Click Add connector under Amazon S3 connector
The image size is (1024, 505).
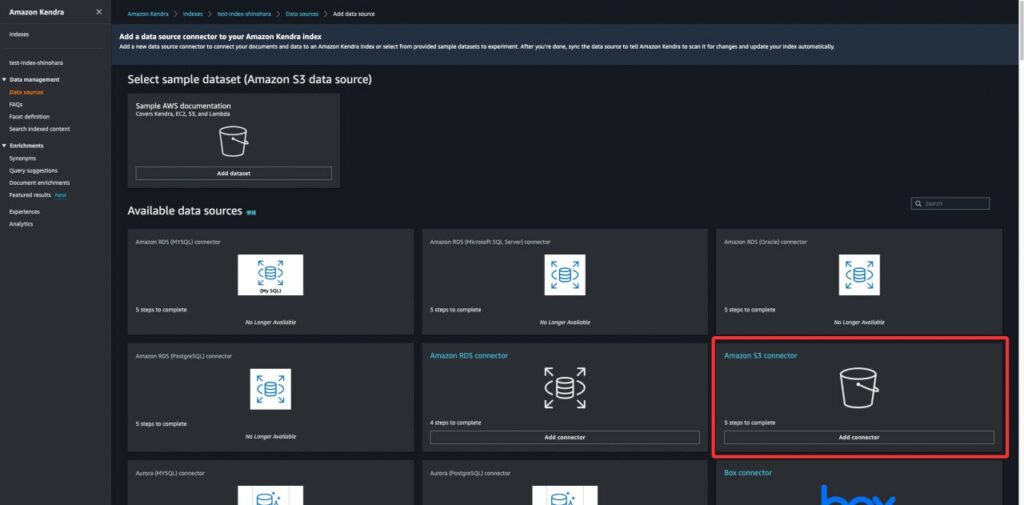(x=858, y=437)
